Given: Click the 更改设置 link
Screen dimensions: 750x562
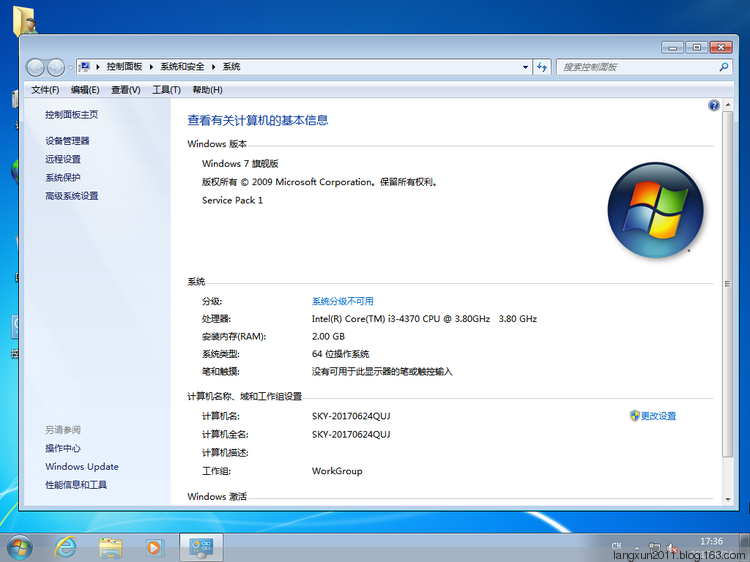Looking at the screenshot, I should coord(658,416).
